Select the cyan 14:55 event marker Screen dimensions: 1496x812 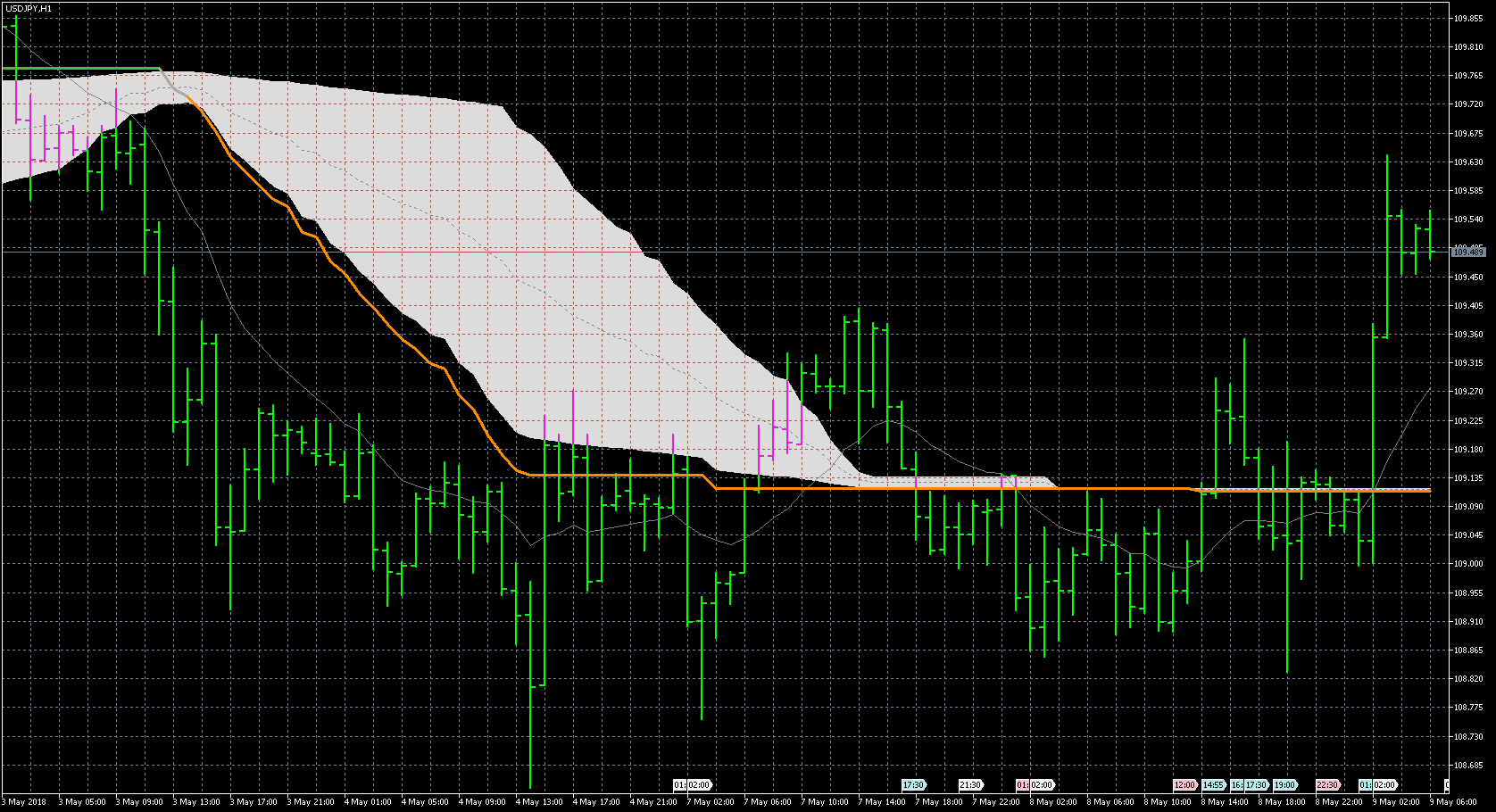(1214, 785)
